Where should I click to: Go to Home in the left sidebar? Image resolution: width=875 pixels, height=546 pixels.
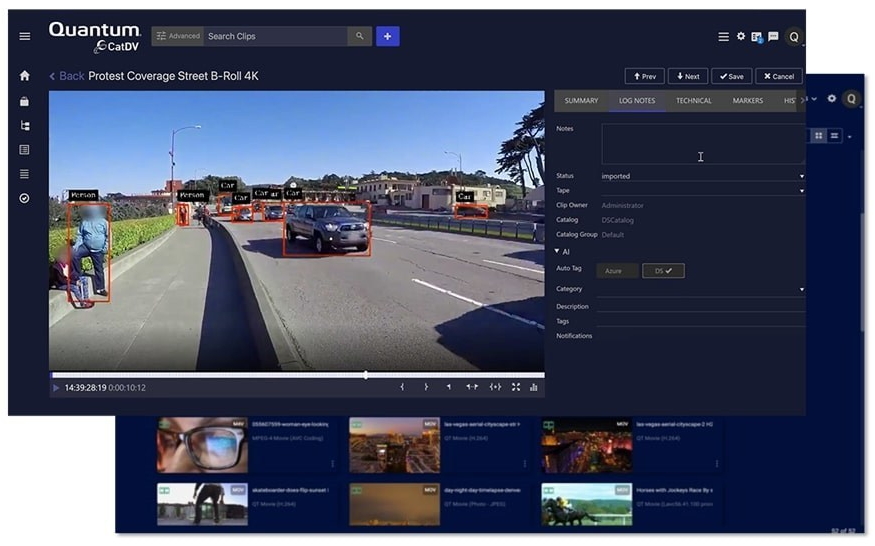pos(25,75)
